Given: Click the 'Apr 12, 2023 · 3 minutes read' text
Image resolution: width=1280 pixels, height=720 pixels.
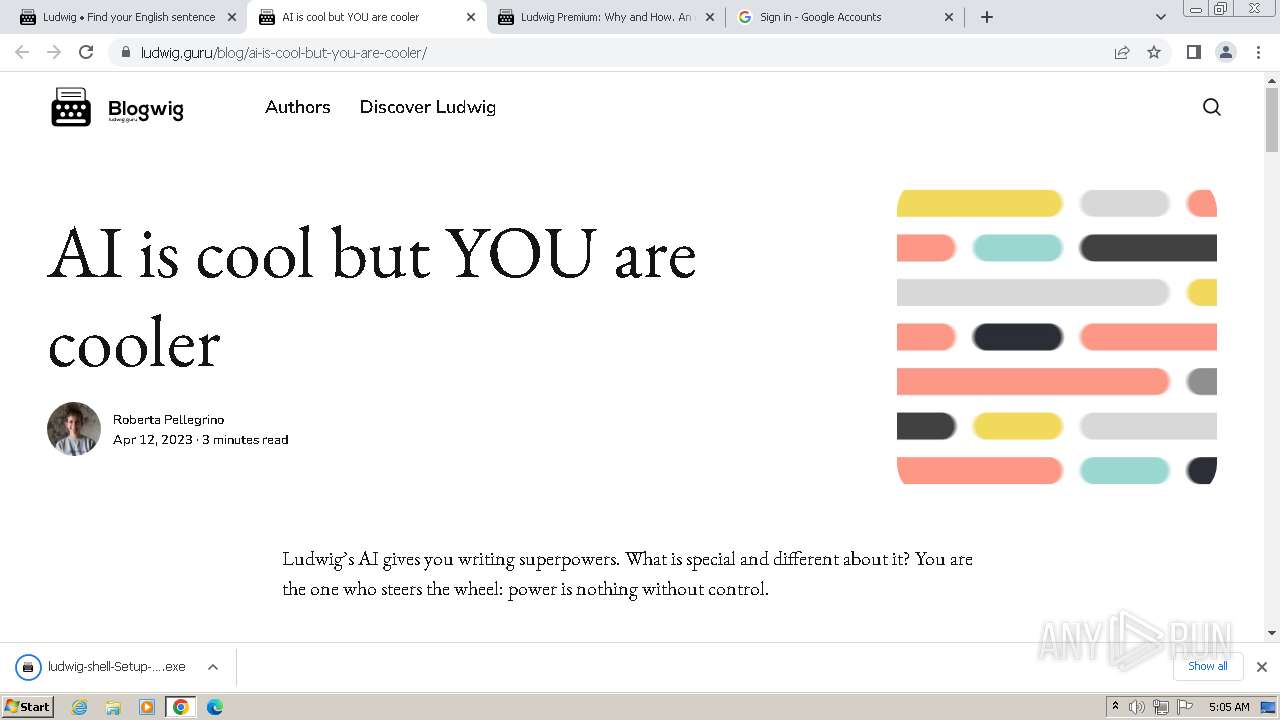Looking at the screenshot, I should tap(200, 440).
